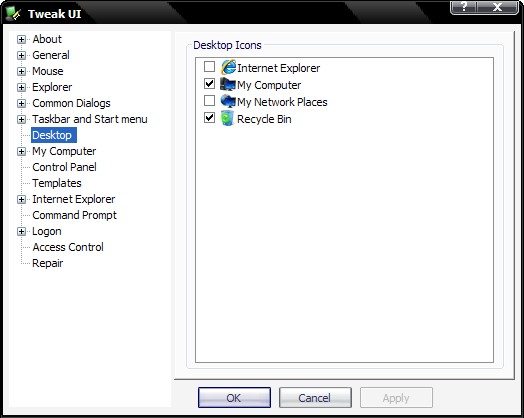Expand the Logon tree node
This screenshot has height=418, width=524.
[21, 232]
